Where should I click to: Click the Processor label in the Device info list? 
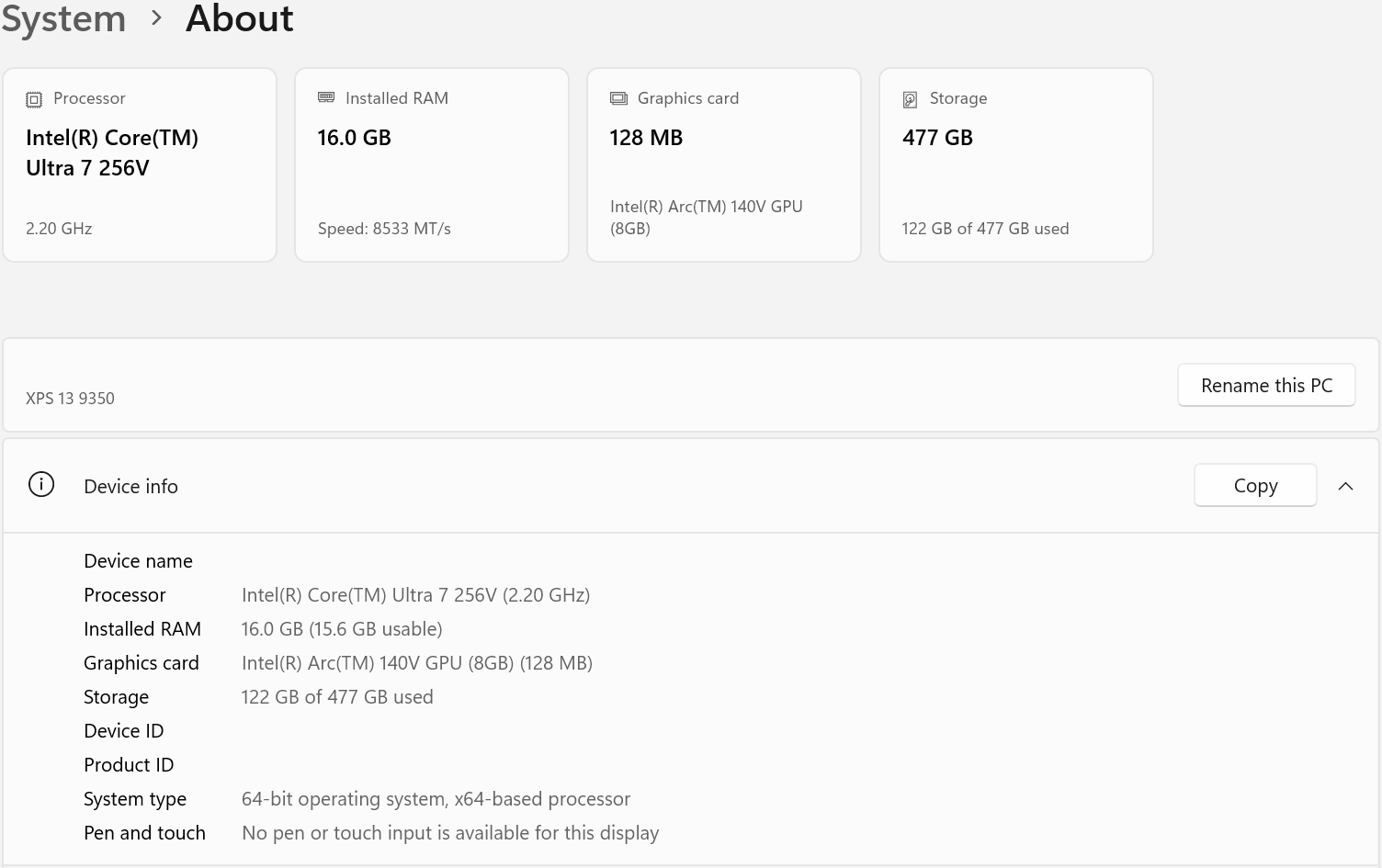click(x=125, y=595)
